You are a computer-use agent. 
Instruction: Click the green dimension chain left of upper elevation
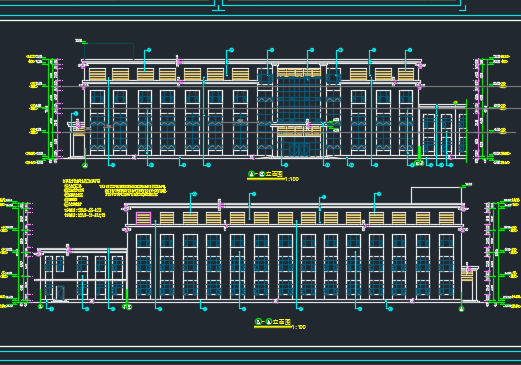pos(51,110)
